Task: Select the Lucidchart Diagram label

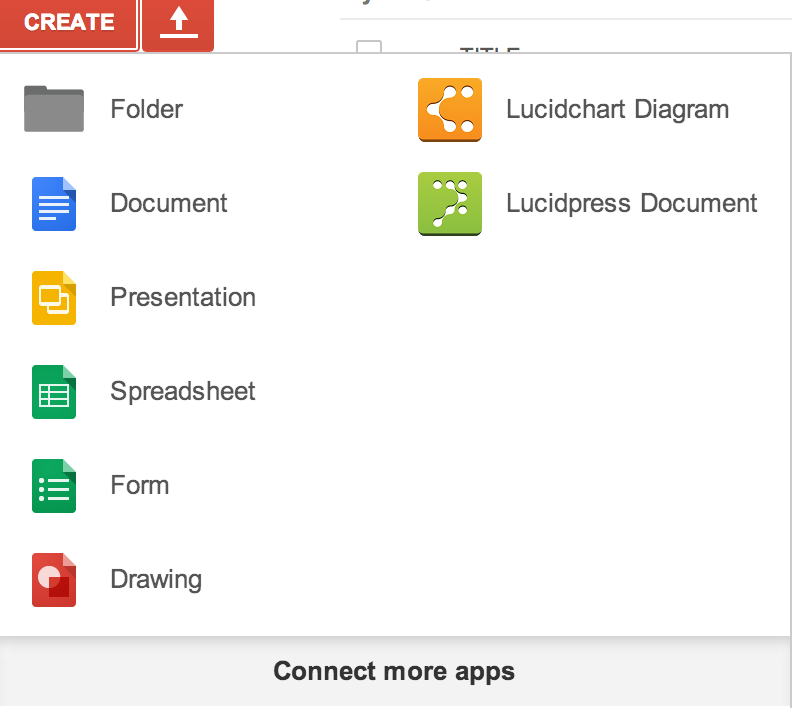Action: click(x=617, y=110)
